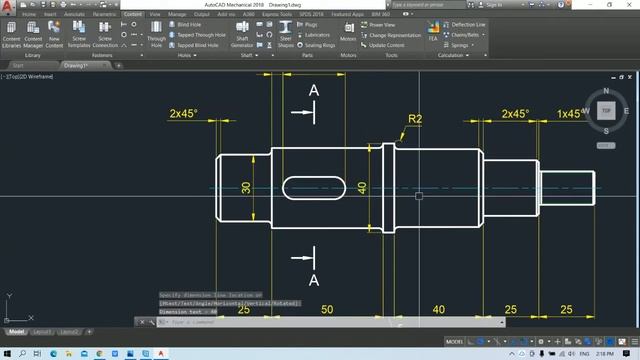This screenshot has width=640, height=360.
Task: Select Tapped Blind Hole tool
Action: 193,45
